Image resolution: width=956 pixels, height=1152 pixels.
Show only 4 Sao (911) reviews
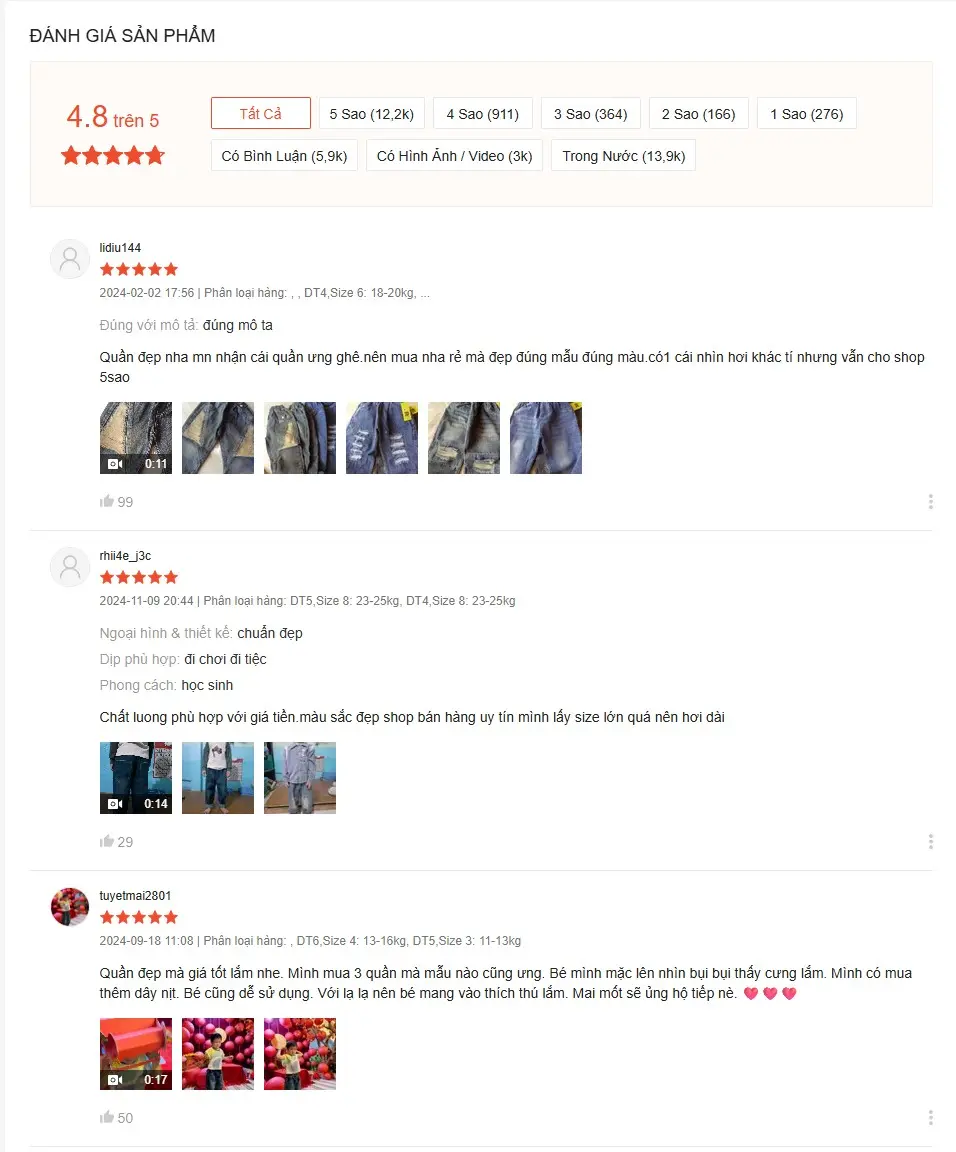(483, 113)
